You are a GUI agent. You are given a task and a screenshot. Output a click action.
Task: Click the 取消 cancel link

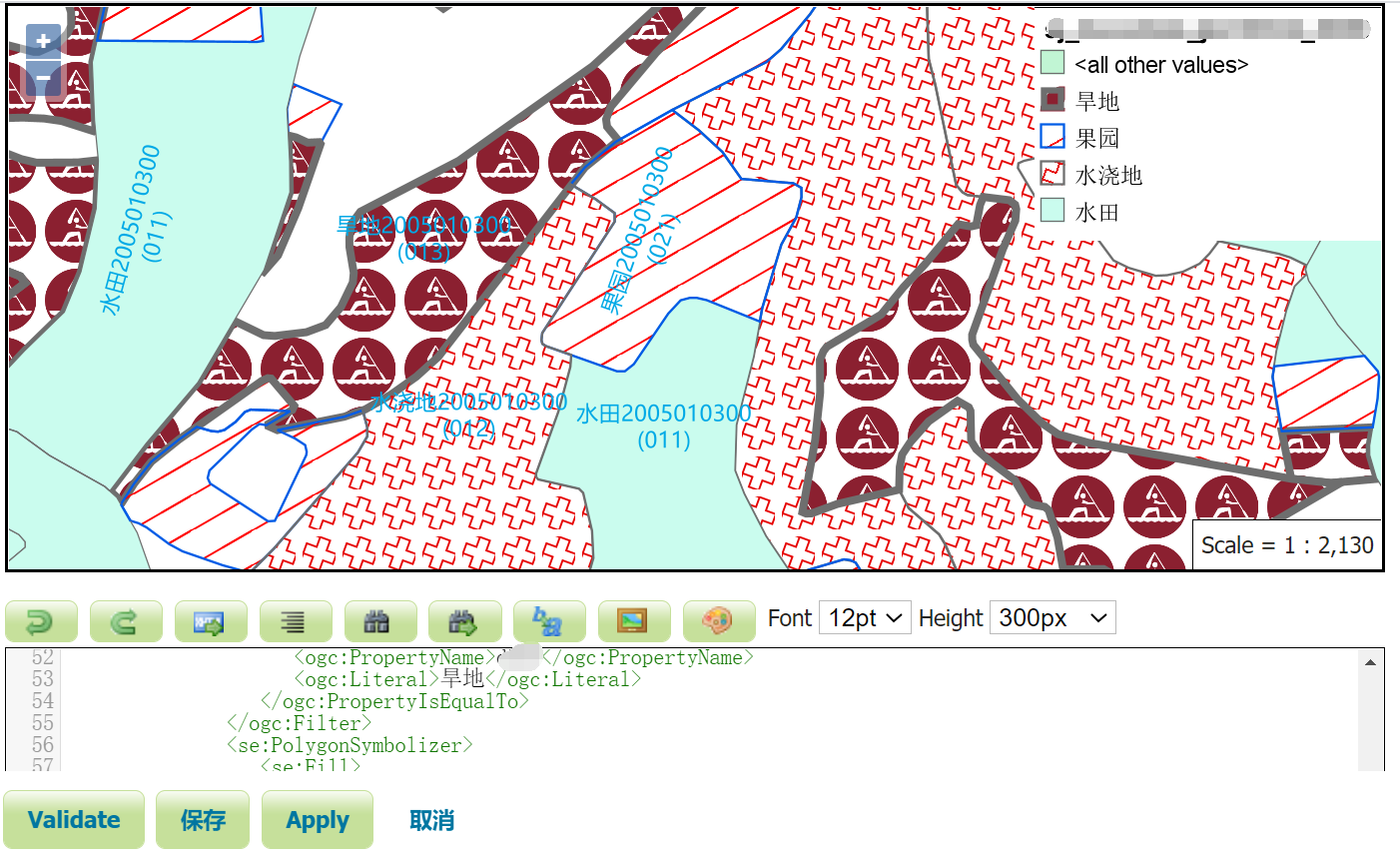(x=432, y=819)
